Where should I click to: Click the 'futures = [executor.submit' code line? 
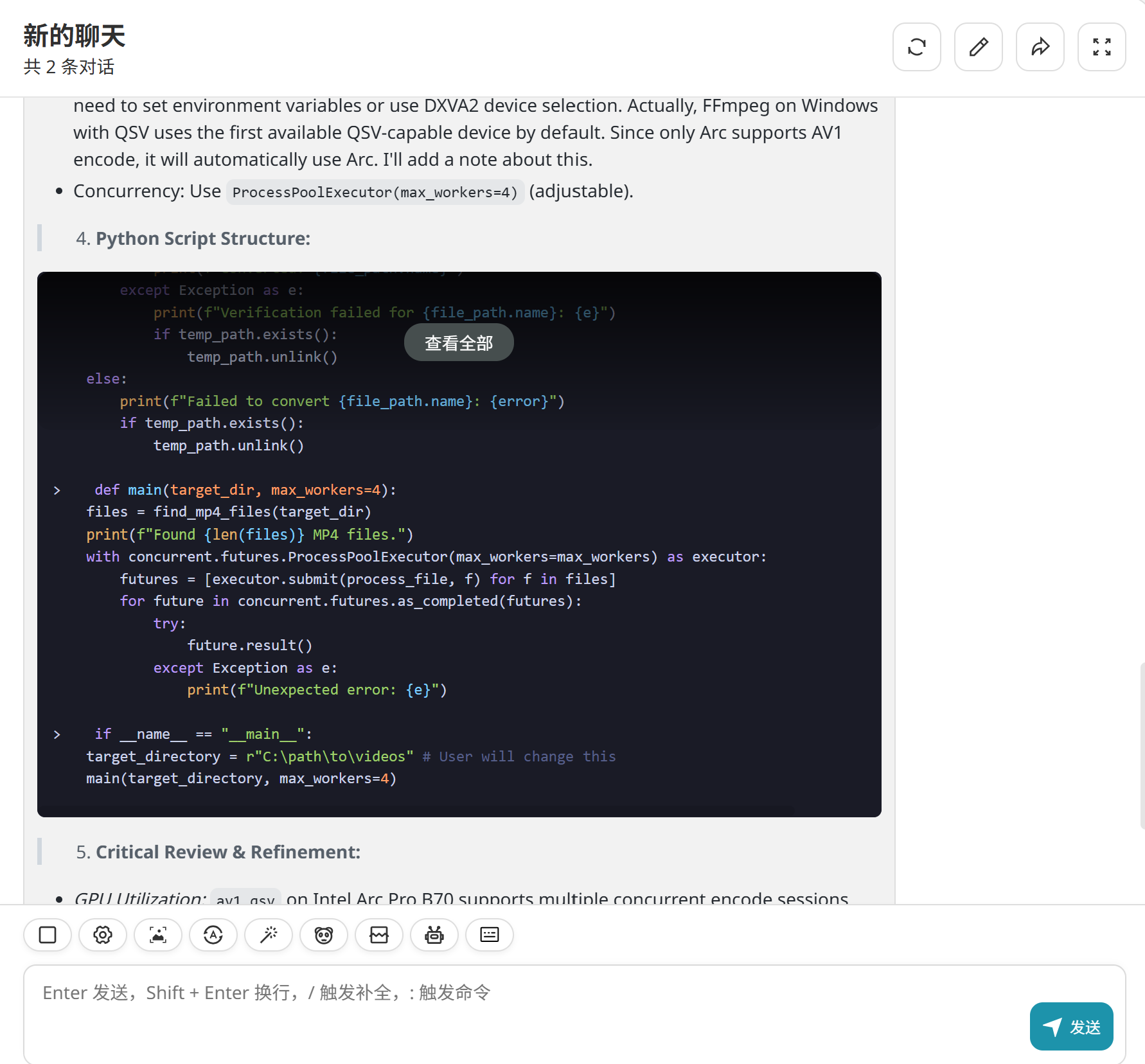368,580
